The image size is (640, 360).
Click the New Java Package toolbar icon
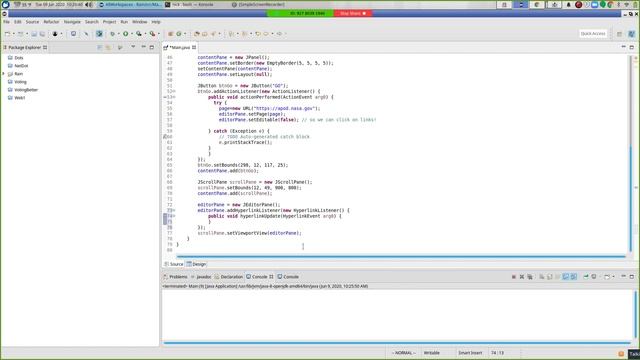(171, 34)
